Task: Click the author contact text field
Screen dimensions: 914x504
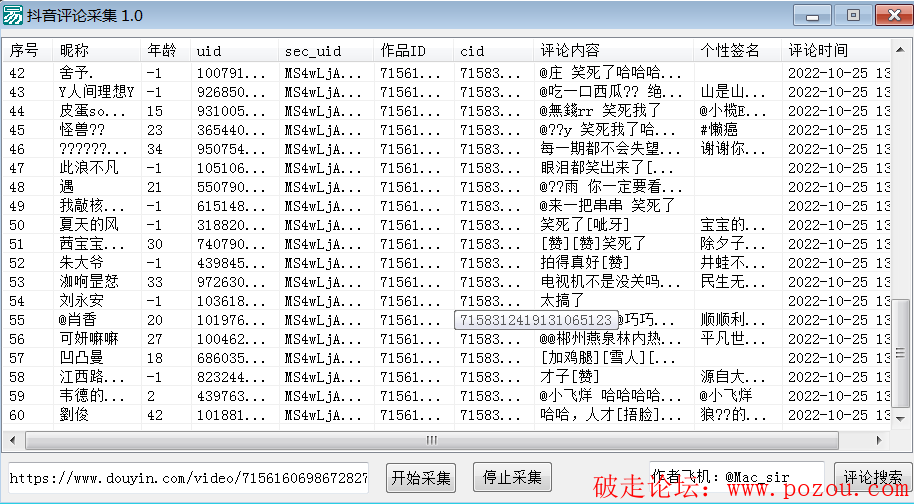Action: pyautogui.click(x=737, y=478)
